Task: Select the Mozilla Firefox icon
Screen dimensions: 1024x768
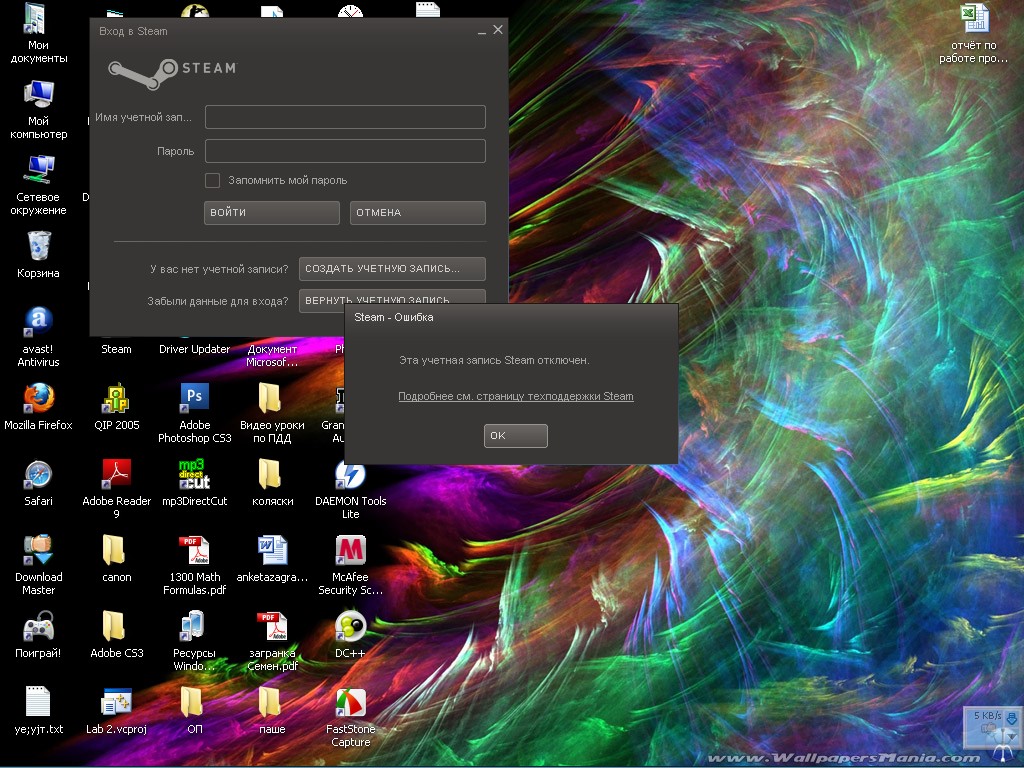Action: [x=38, y=406]
